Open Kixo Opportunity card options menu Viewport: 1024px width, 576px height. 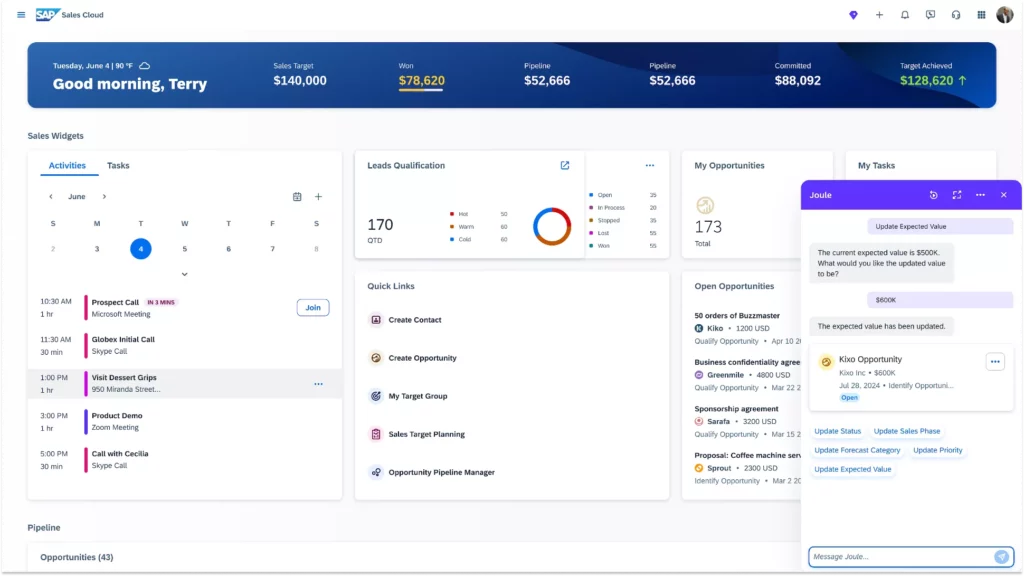[x=995, y=362]
